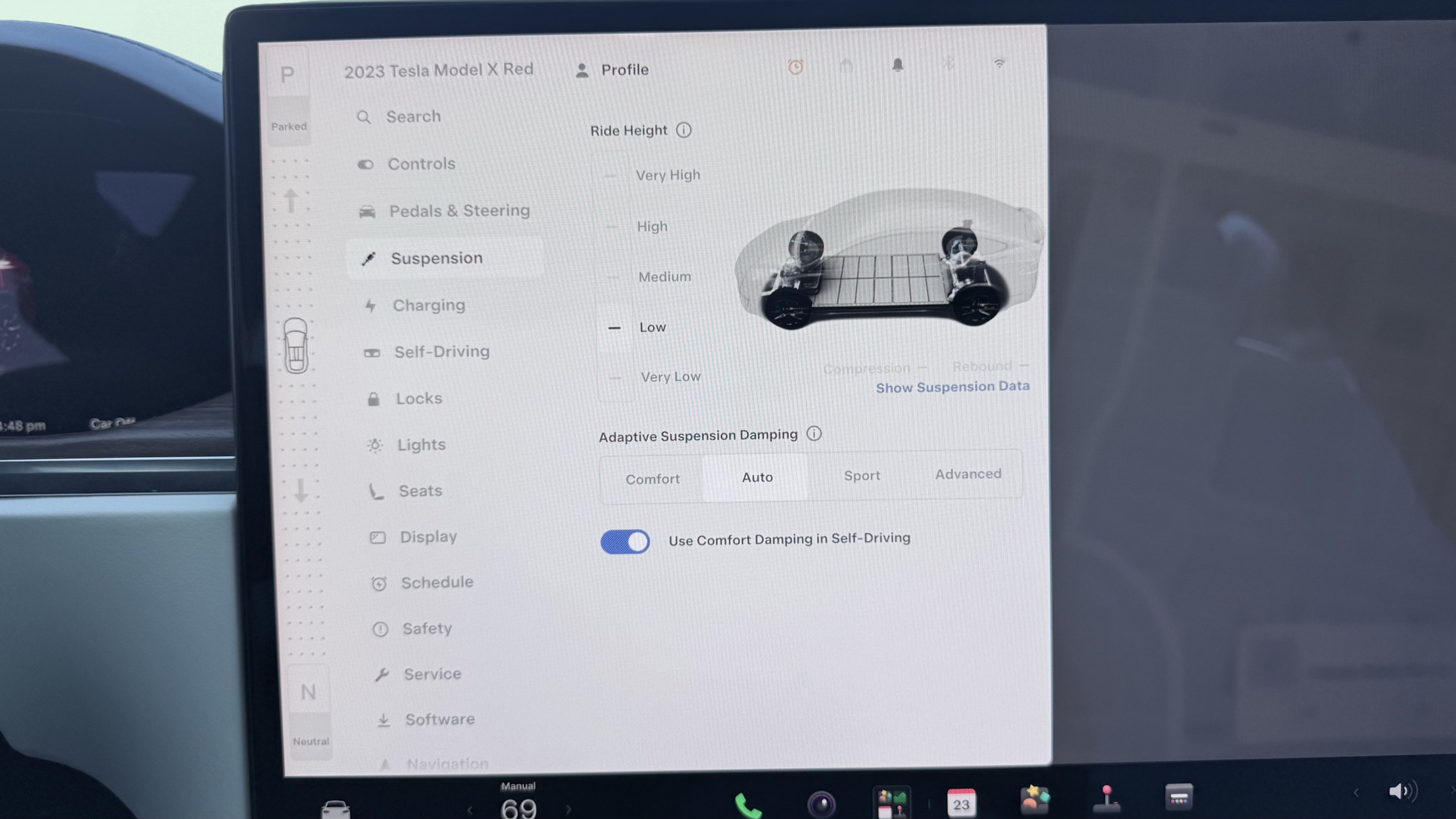
Task: Click the Schedule clock icon
Action: pyautogui.click(x=379, y=584)
